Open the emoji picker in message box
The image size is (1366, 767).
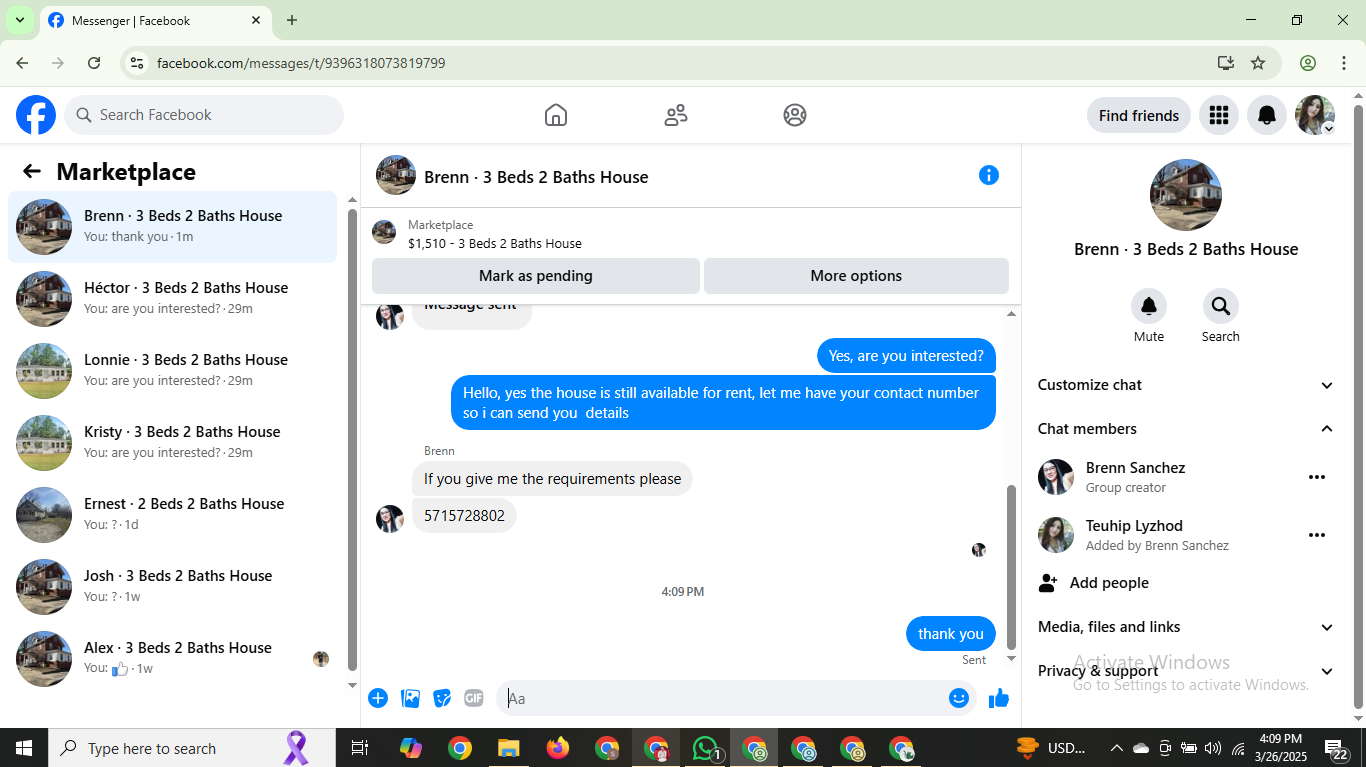(x=959, y=698)
